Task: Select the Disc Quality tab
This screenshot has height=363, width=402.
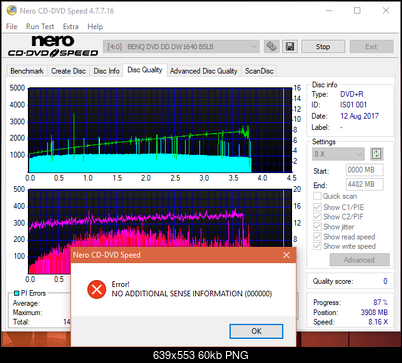Action: pyautogui.click(x=145, y=70)
